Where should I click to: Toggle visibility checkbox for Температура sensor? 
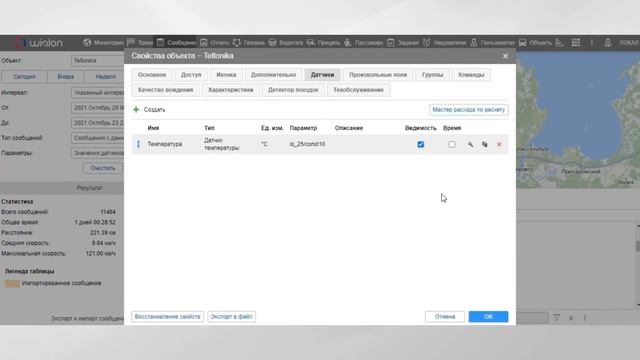[x=421, y=144]
